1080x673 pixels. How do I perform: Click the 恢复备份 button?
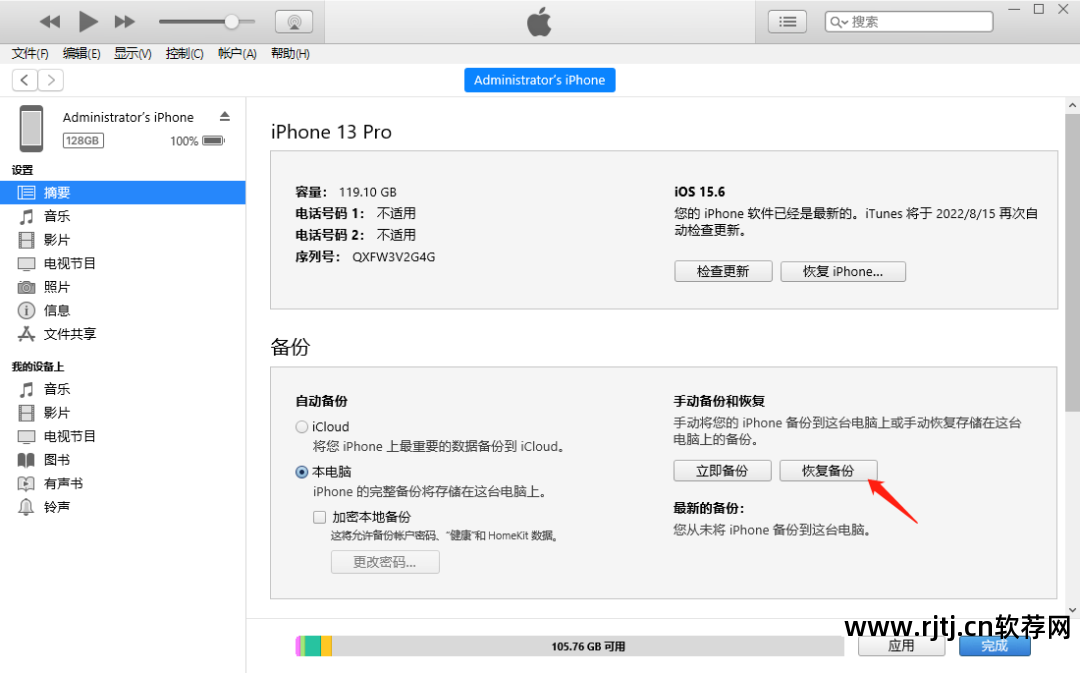[828, 470]
